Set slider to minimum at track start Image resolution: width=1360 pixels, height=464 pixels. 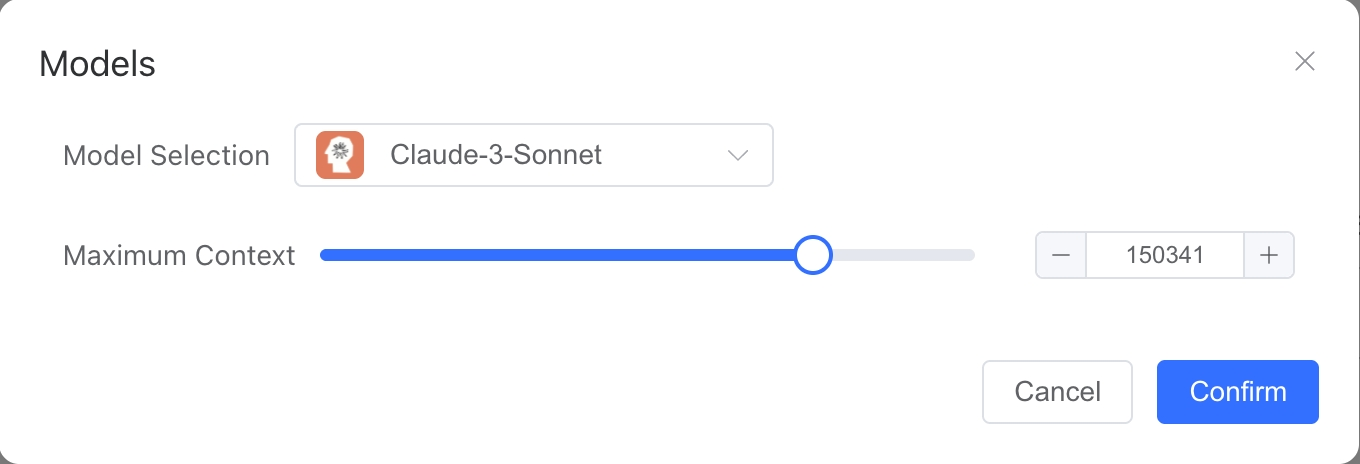point(322,255)
